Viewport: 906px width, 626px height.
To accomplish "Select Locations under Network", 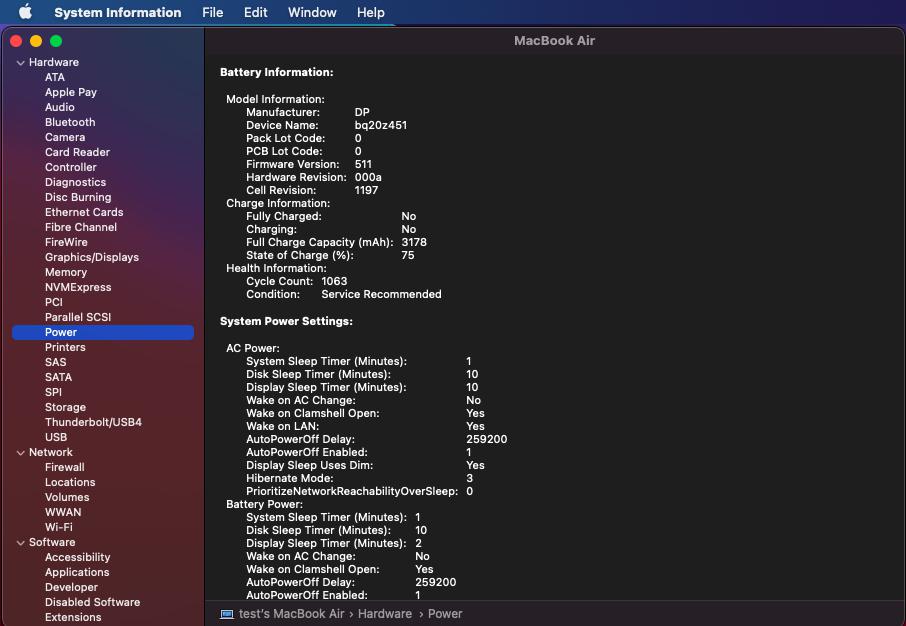I will tap(70, 483).
